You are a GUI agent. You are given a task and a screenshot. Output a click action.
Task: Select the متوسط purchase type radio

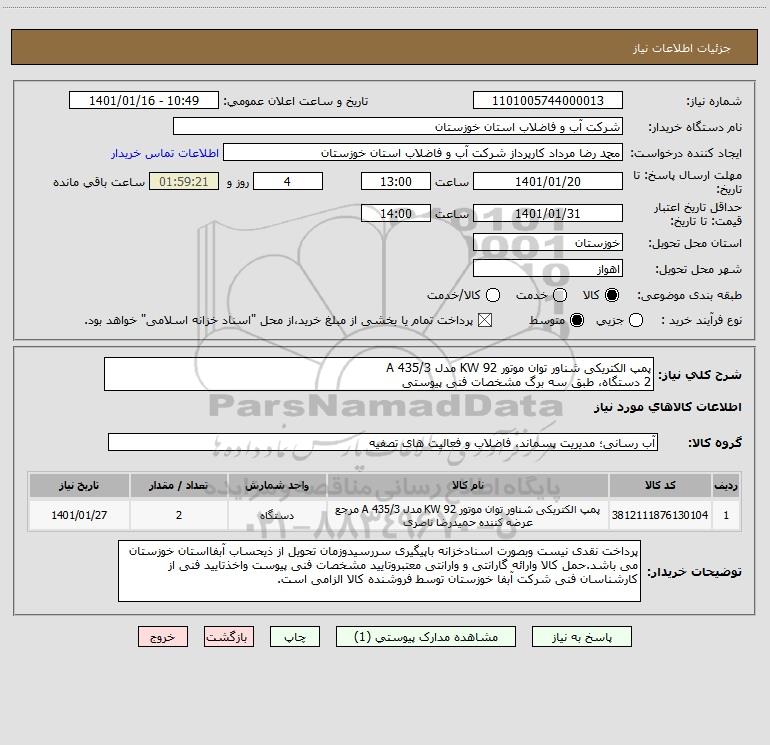[x=577, y=320]
